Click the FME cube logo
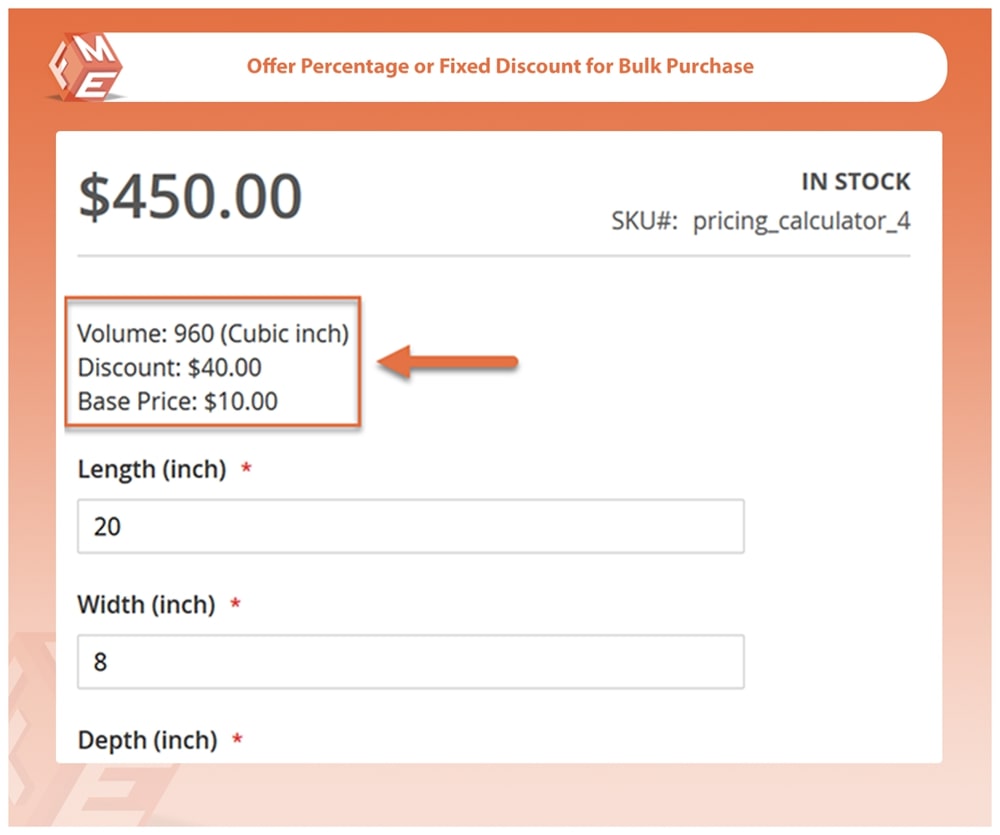The height and width of the screenshot is (835, 1000). click(x=85, y=66)
